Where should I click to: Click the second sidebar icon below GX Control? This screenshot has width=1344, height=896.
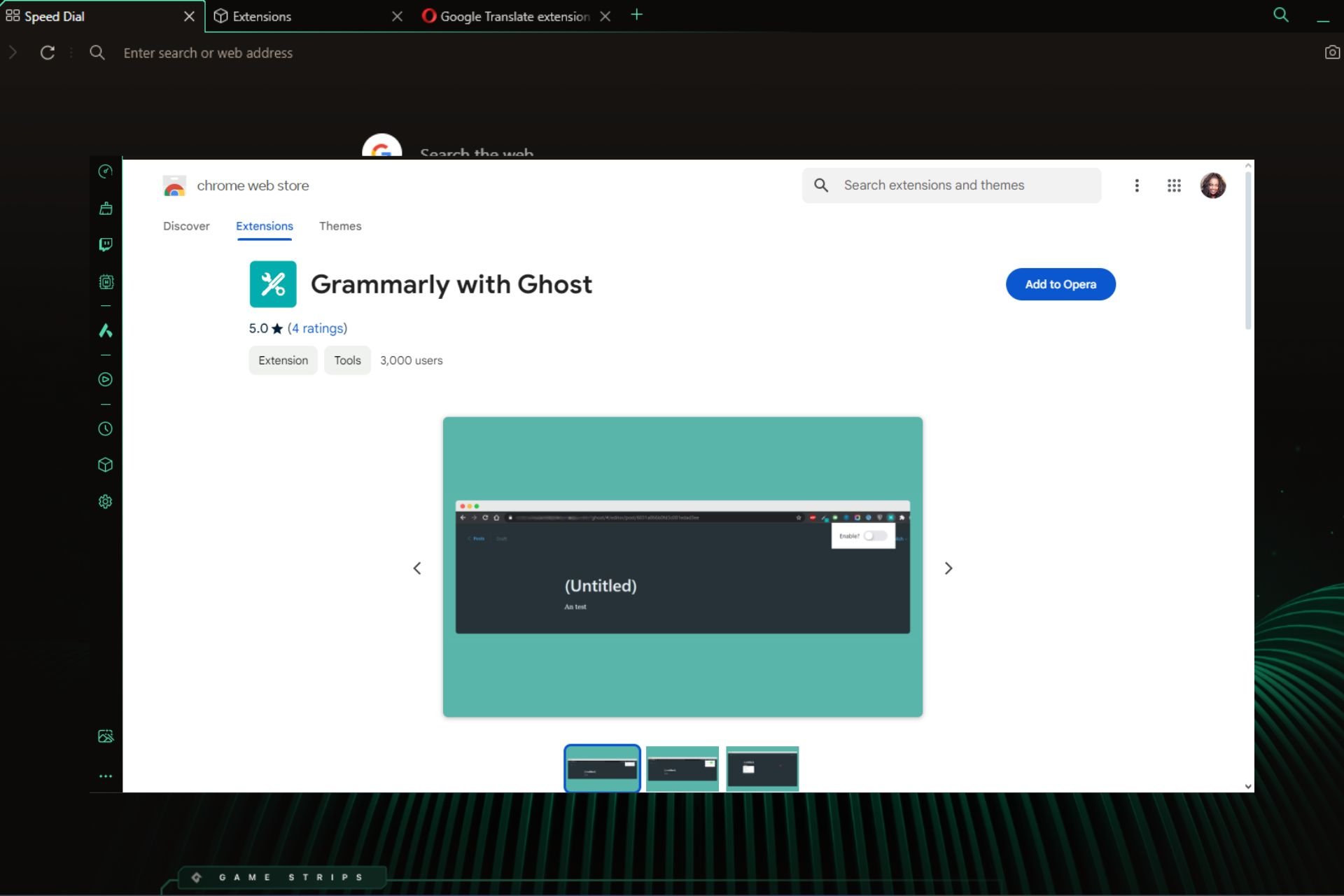click(106, 208)
